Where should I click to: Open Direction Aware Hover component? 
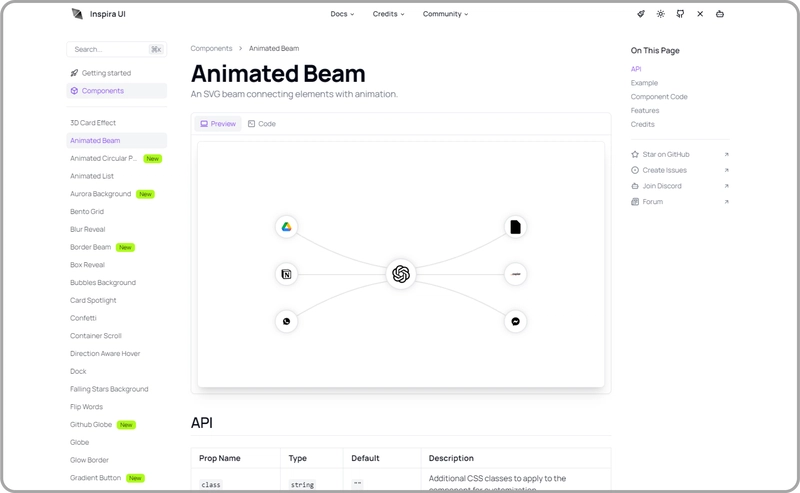105,353
